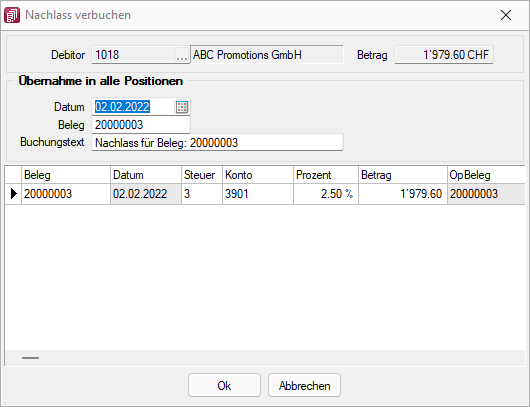Click the Beleg column header

coord(66,175)
